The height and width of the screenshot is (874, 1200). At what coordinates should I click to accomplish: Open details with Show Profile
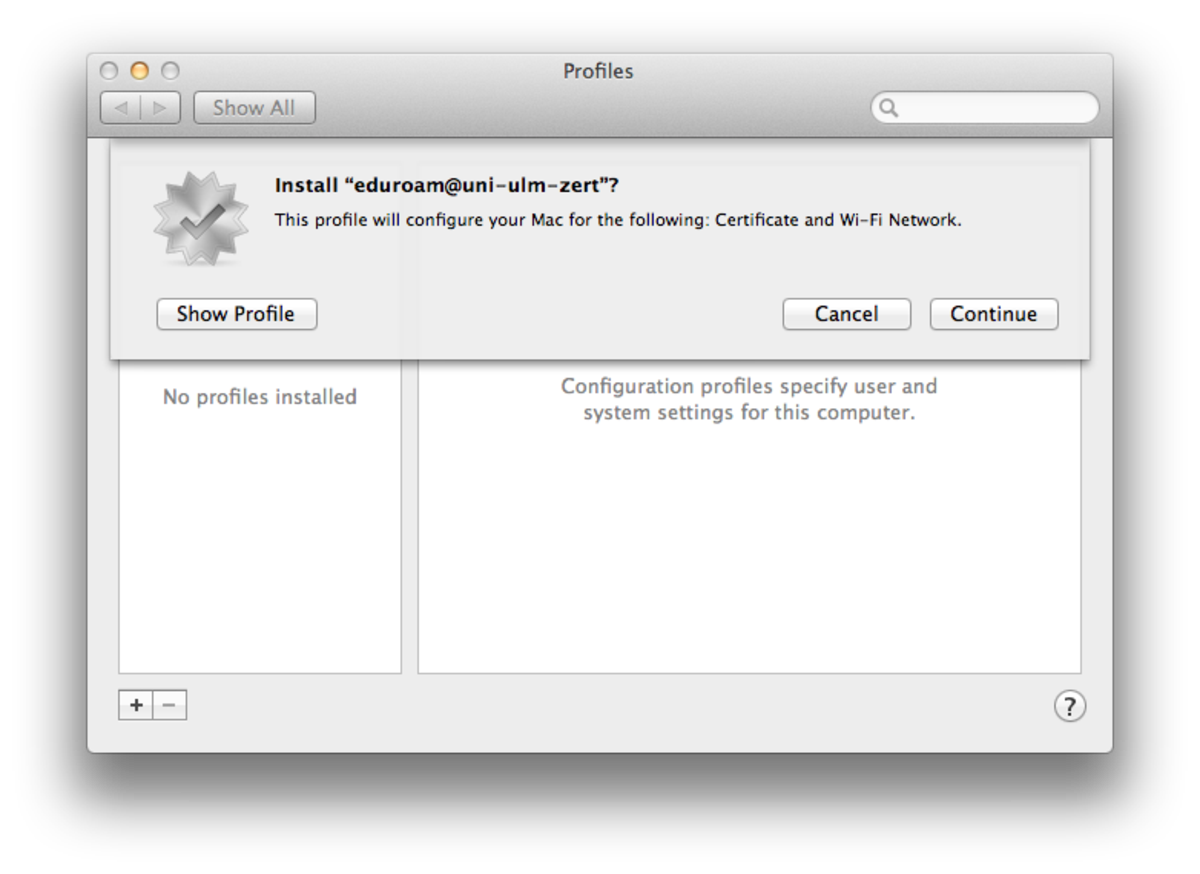coord(236,314)
